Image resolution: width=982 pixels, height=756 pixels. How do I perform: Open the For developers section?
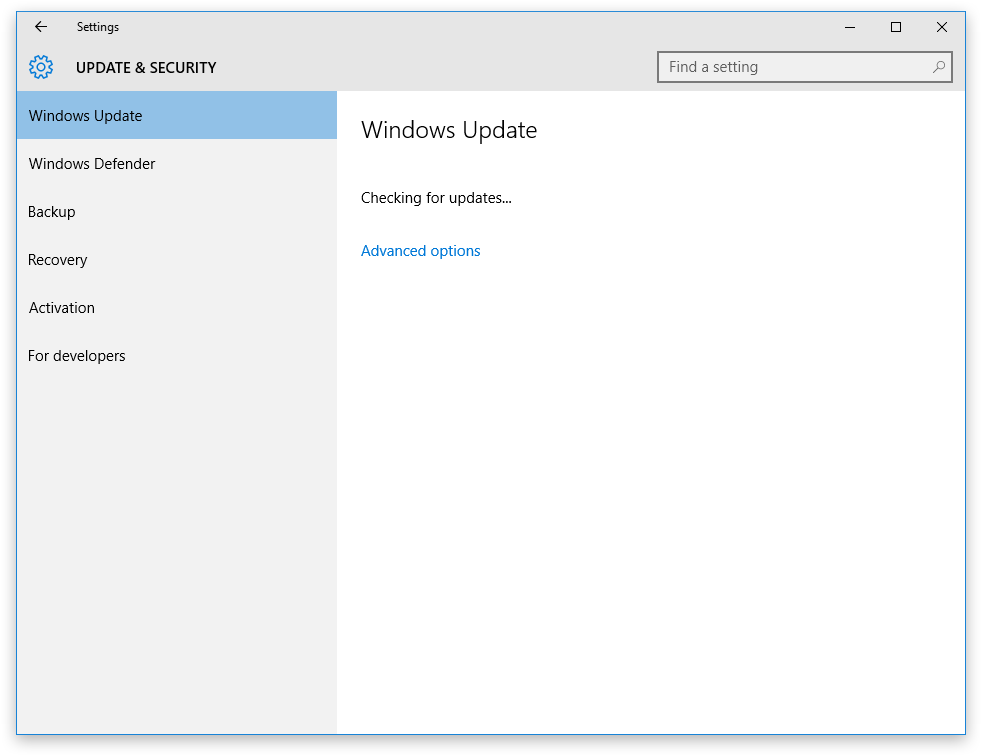click(77, 355)
